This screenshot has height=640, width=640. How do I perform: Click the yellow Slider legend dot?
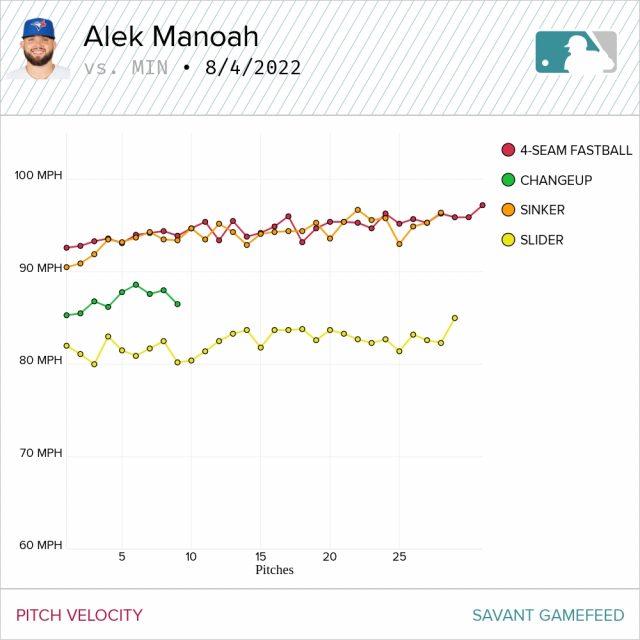click(508, 240)
